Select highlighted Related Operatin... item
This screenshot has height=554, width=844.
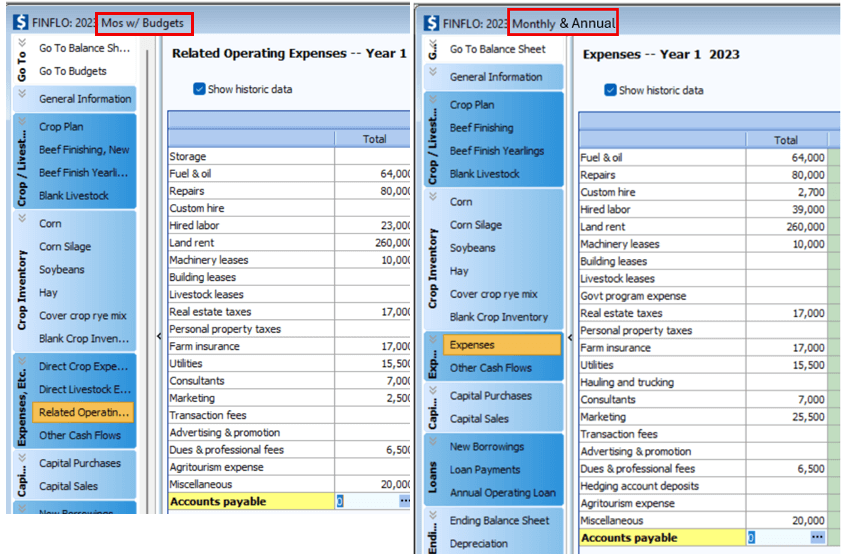pyautogui.click(x=83, y=412)
